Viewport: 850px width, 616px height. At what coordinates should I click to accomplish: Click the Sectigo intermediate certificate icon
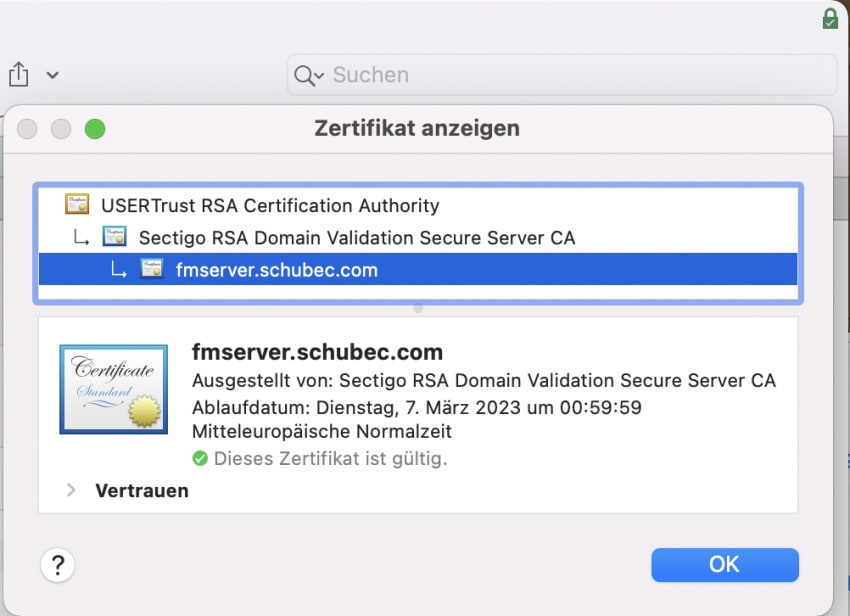point(114,237)
